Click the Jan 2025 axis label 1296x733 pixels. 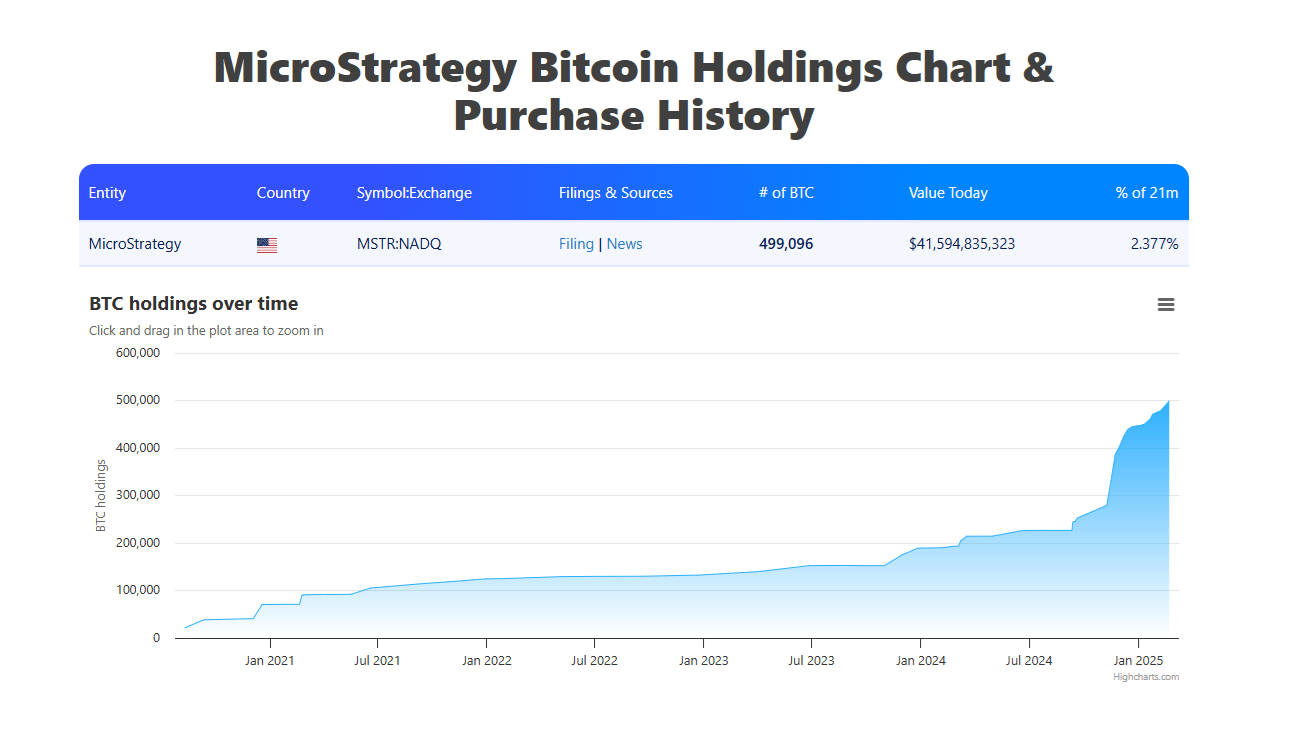click(1139, 660)
